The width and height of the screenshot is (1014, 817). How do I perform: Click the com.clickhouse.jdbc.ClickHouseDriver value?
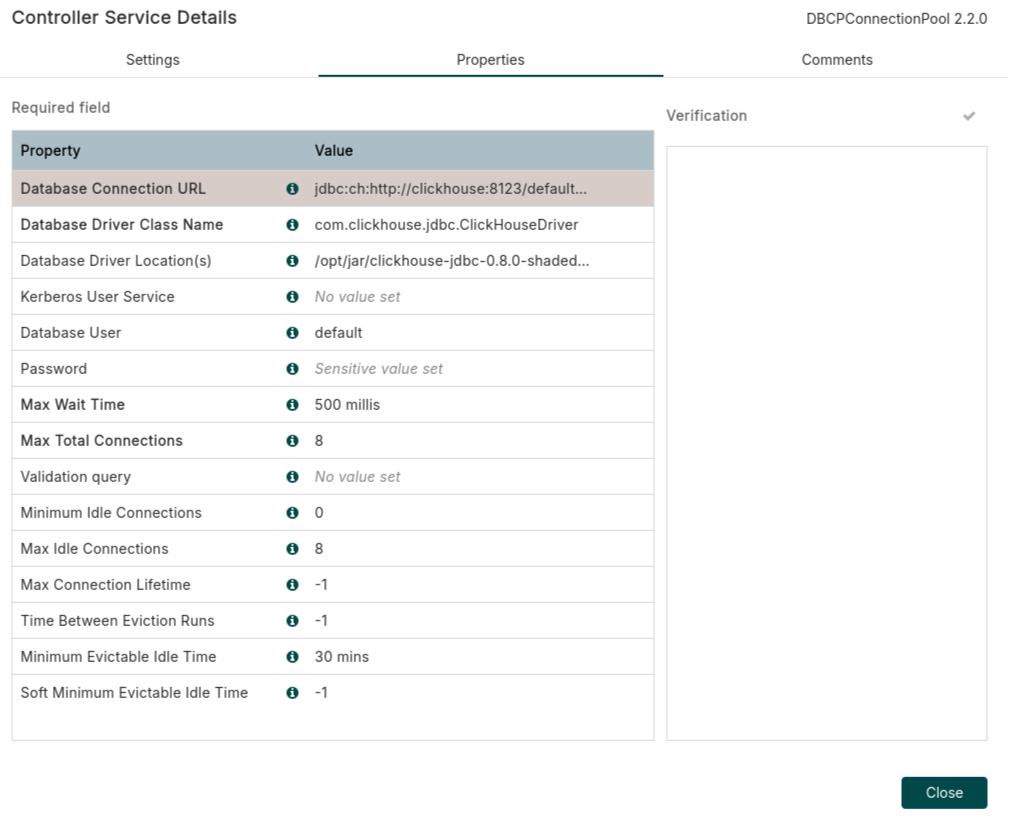[446, 224]
